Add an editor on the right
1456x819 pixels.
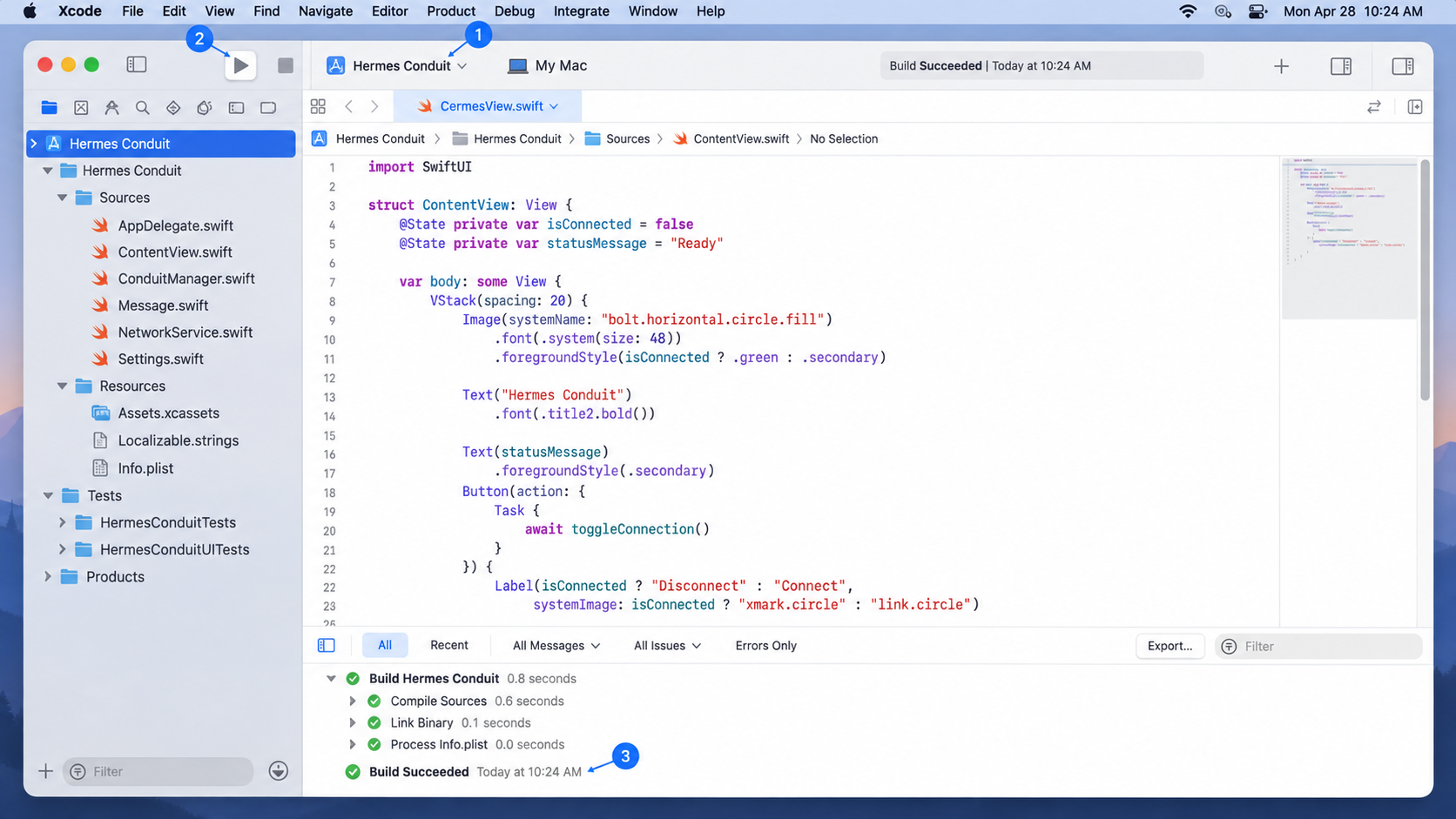click(x=1415, y=107)
